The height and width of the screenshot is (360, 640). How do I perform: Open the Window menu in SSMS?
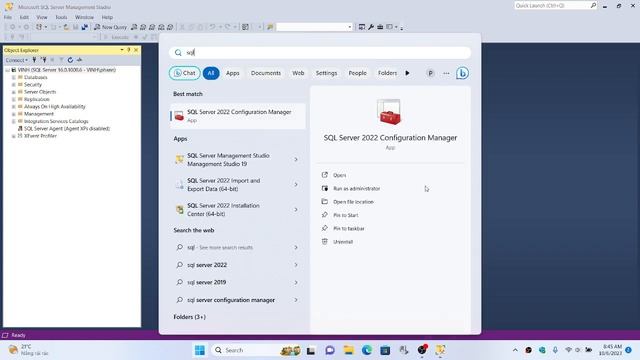[84, 17]
